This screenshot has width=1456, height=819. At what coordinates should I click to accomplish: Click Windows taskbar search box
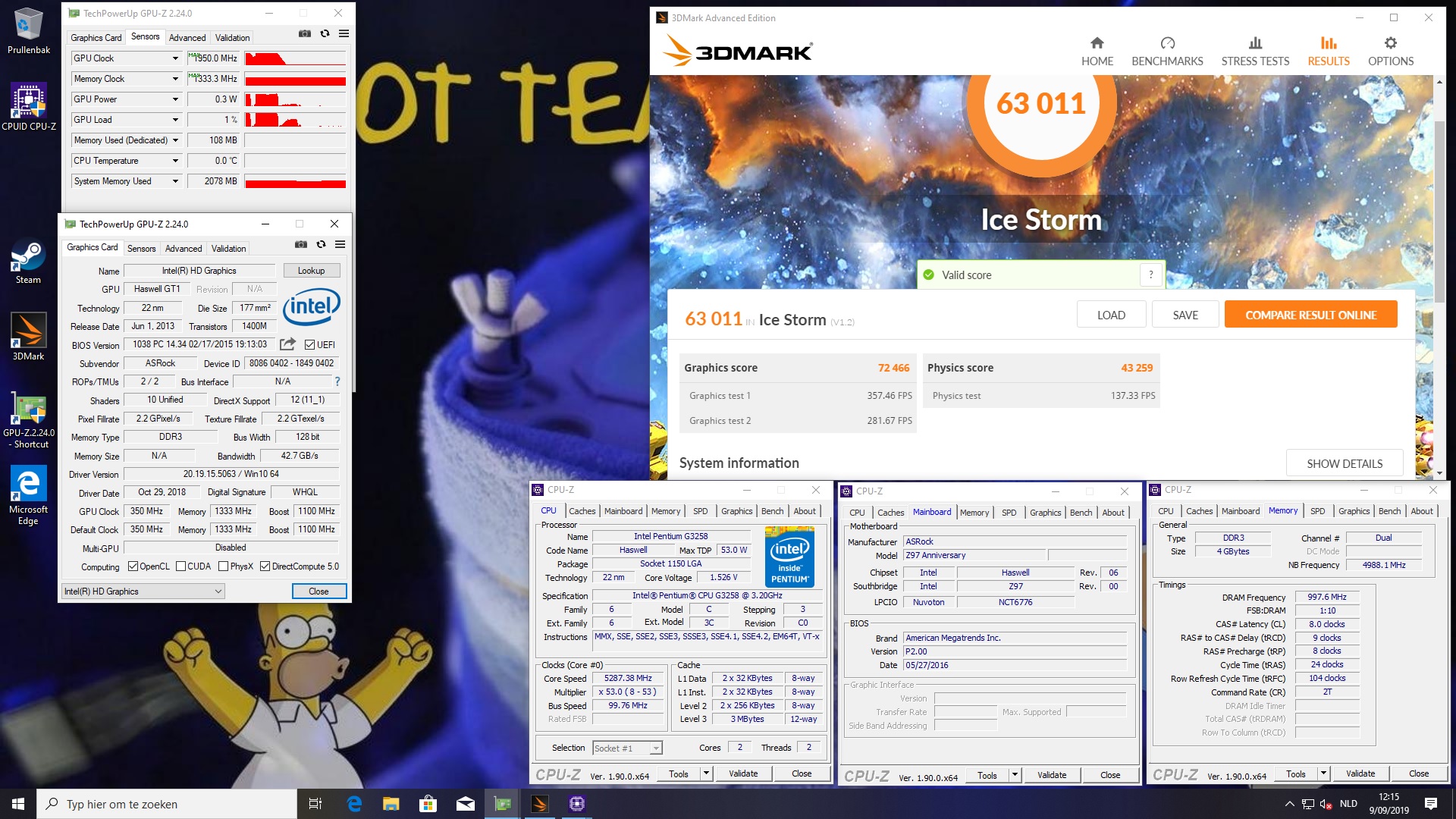click(167, 804)
